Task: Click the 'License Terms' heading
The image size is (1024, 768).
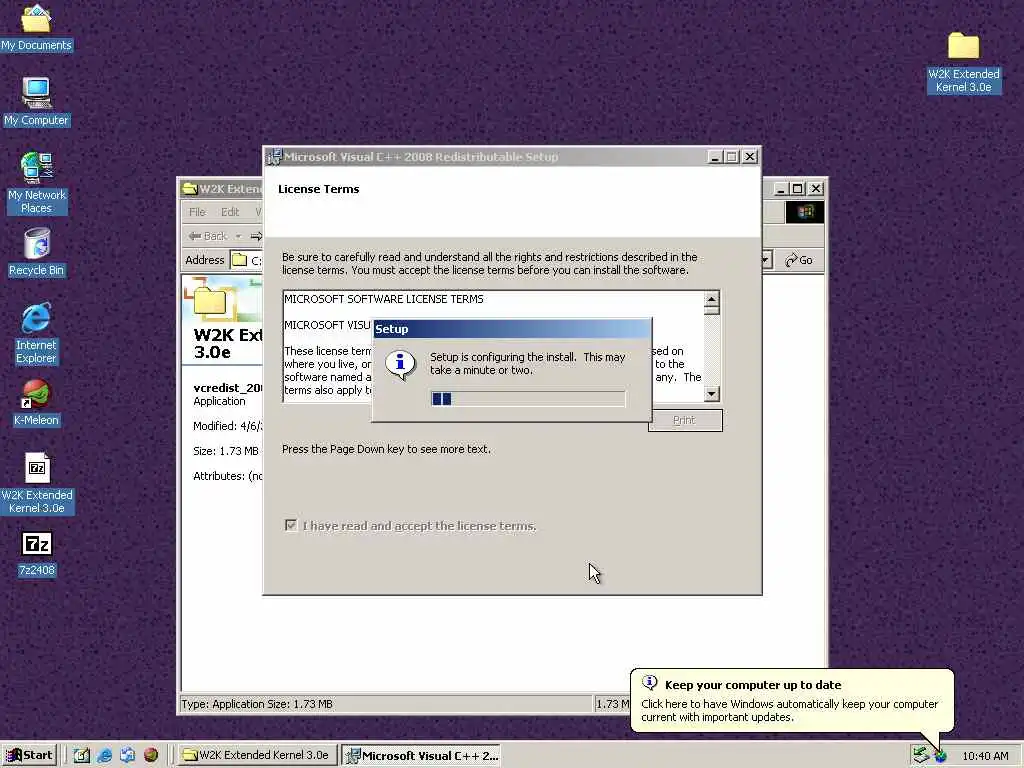Action: click(319, 189)
